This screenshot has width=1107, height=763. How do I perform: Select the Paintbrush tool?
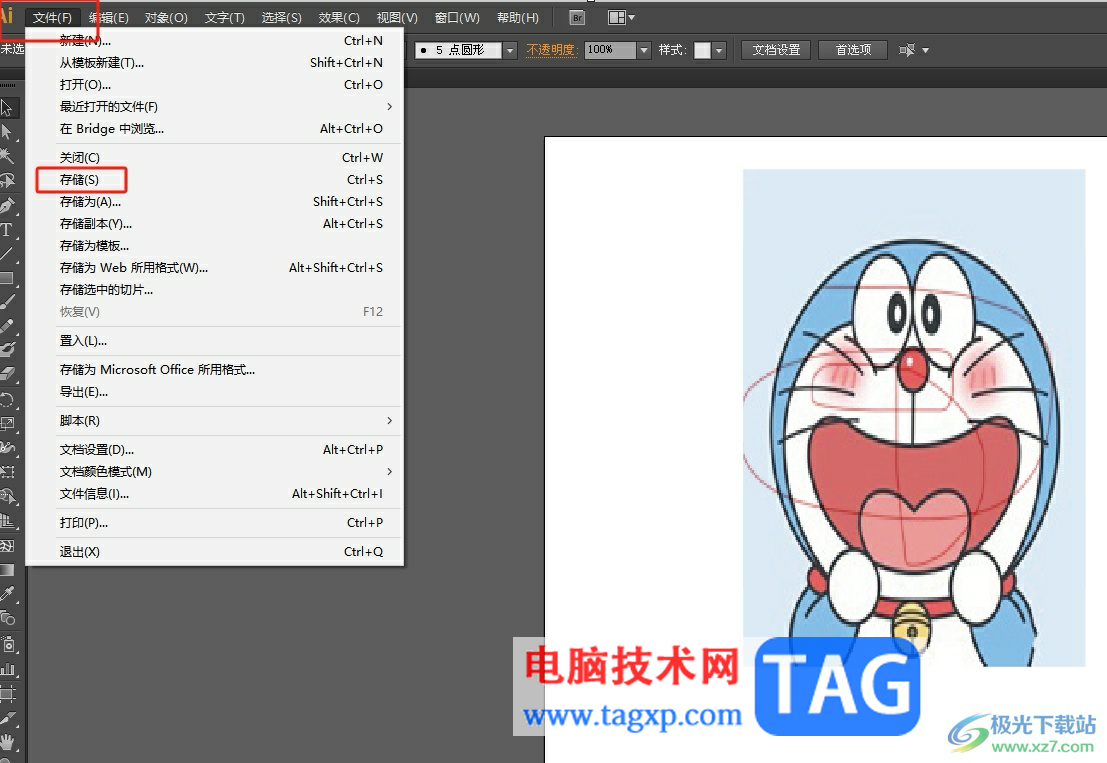click(8, 302)
